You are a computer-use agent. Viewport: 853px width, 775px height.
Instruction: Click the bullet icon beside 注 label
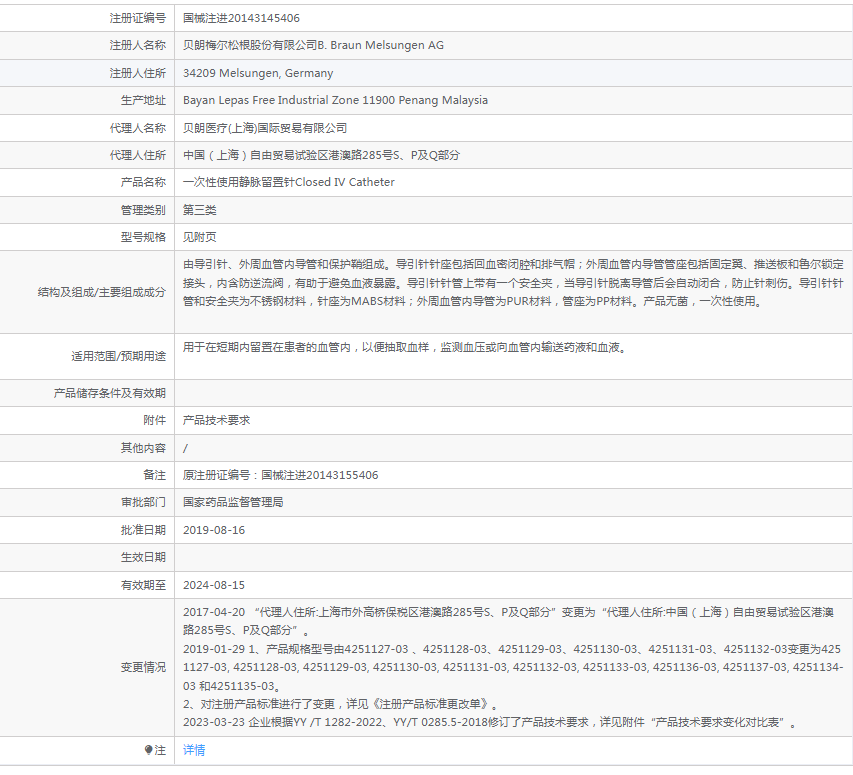click(x=149, y=750)
